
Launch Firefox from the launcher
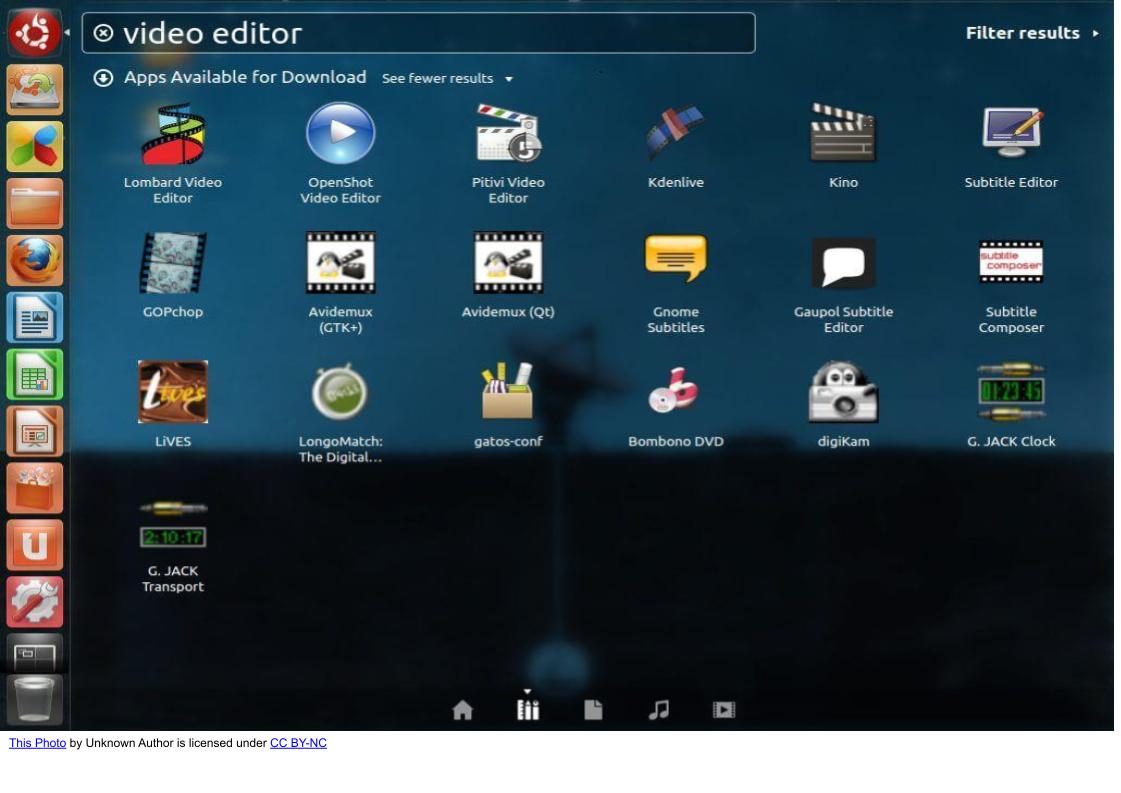tap(34, 260)
